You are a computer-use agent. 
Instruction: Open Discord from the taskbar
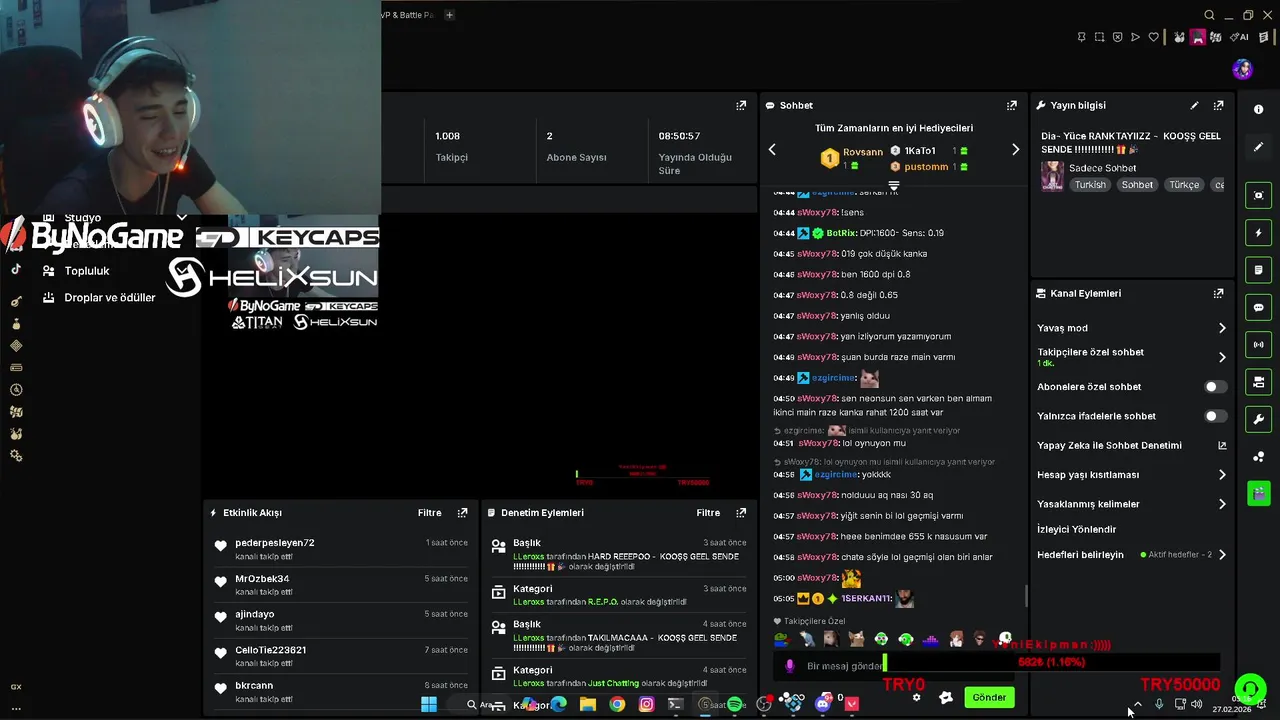pos(822,704)
